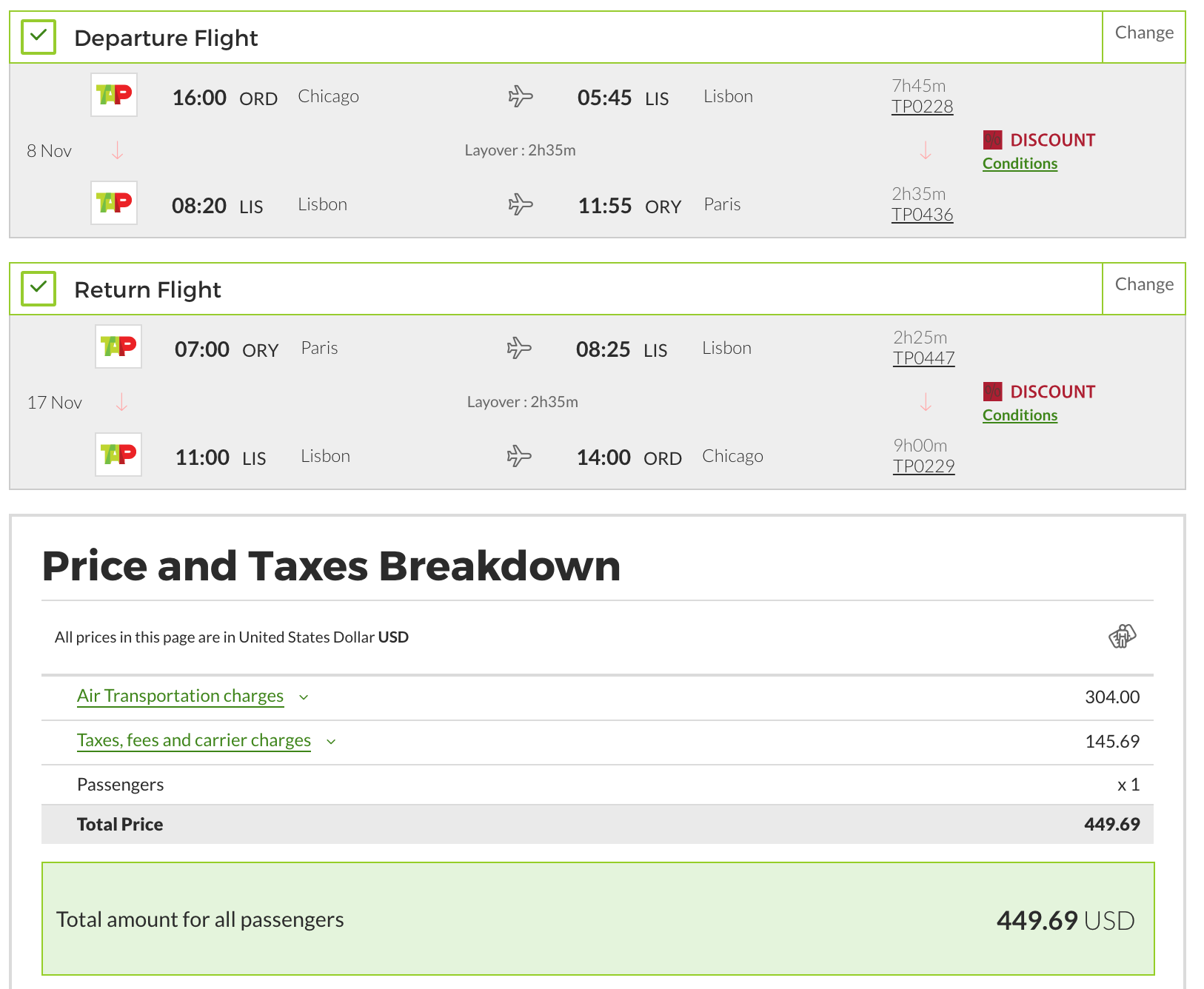Expand Taxes, fees and carrier charges

pos(193,740)
